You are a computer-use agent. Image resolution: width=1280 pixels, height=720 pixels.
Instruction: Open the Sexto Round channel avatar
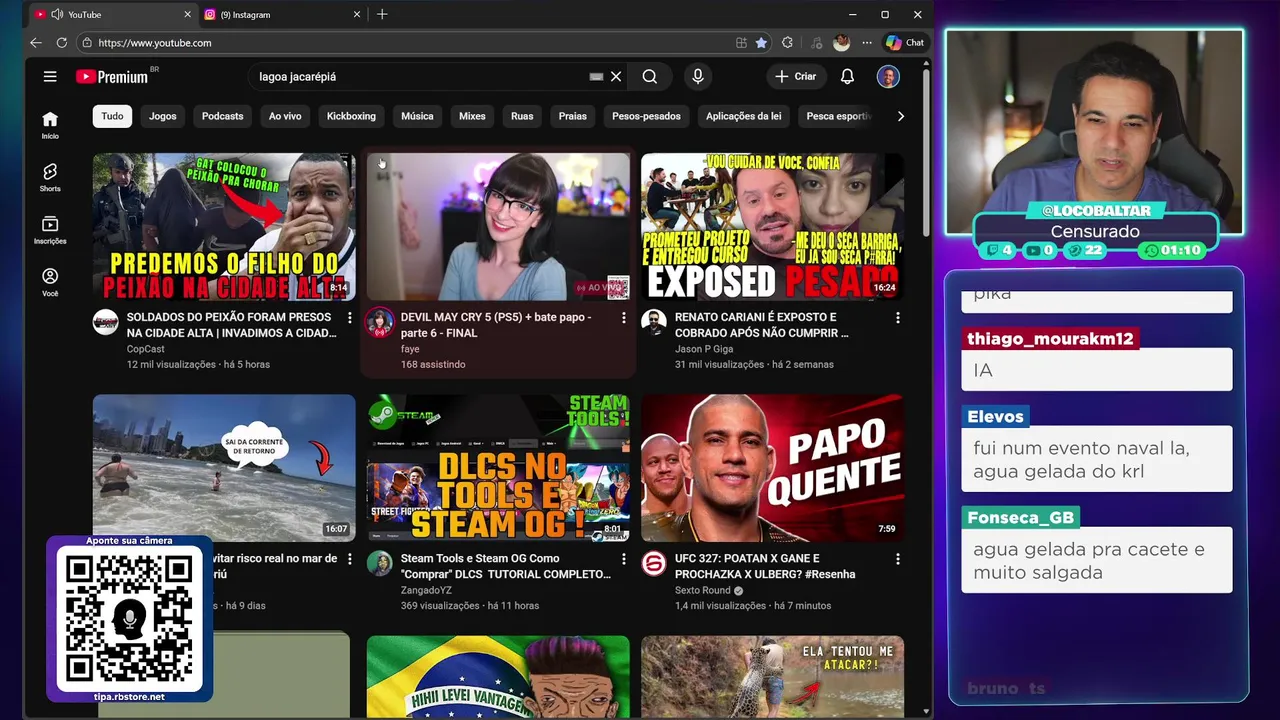click(654, 563)
